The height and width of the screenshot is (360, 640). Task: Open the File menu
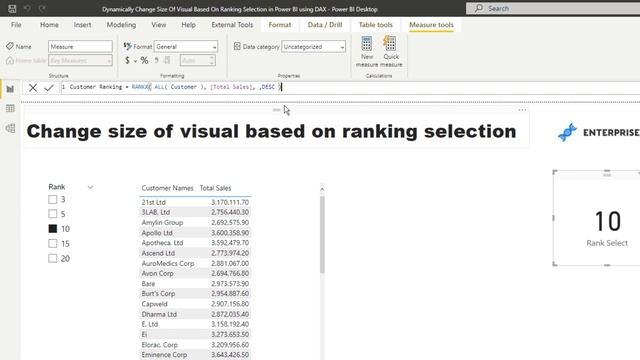(16, 25)
